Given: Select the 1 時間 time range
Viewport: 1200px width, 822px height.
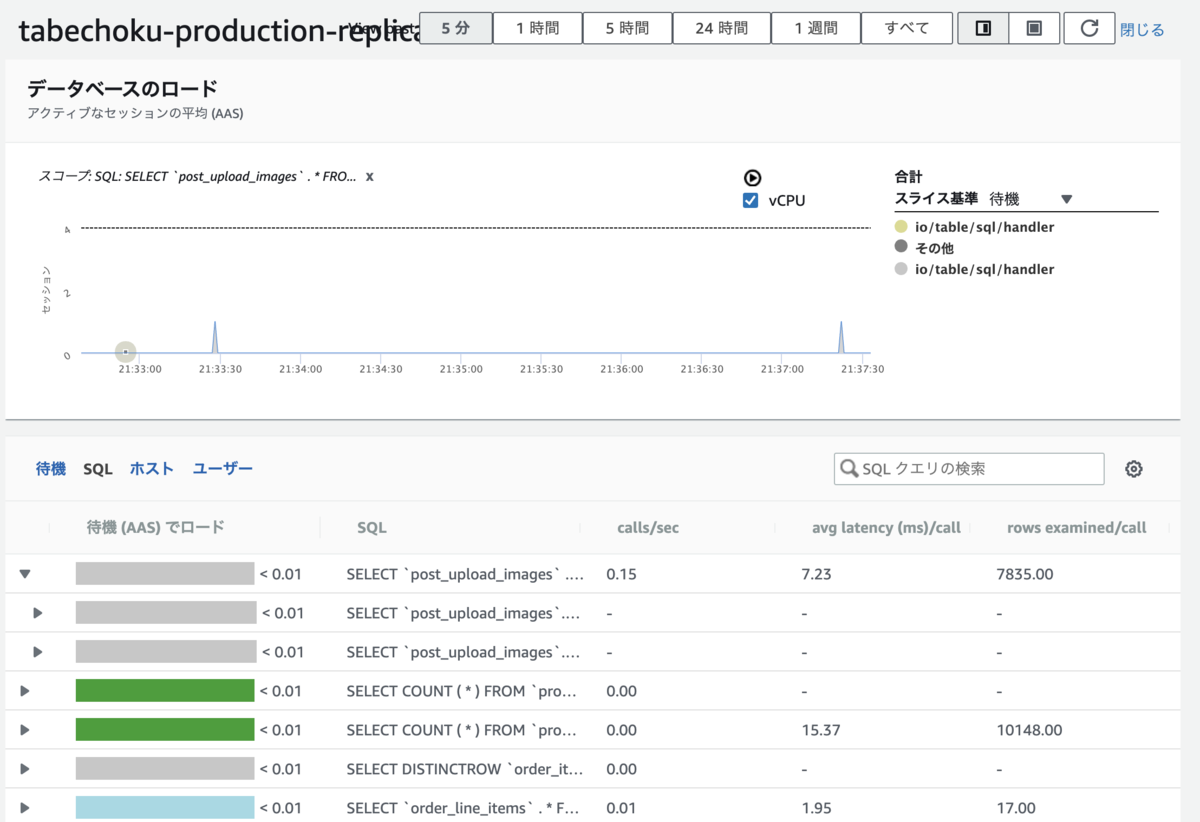Looking at the screenshot, I should click(x=537, y=28).
